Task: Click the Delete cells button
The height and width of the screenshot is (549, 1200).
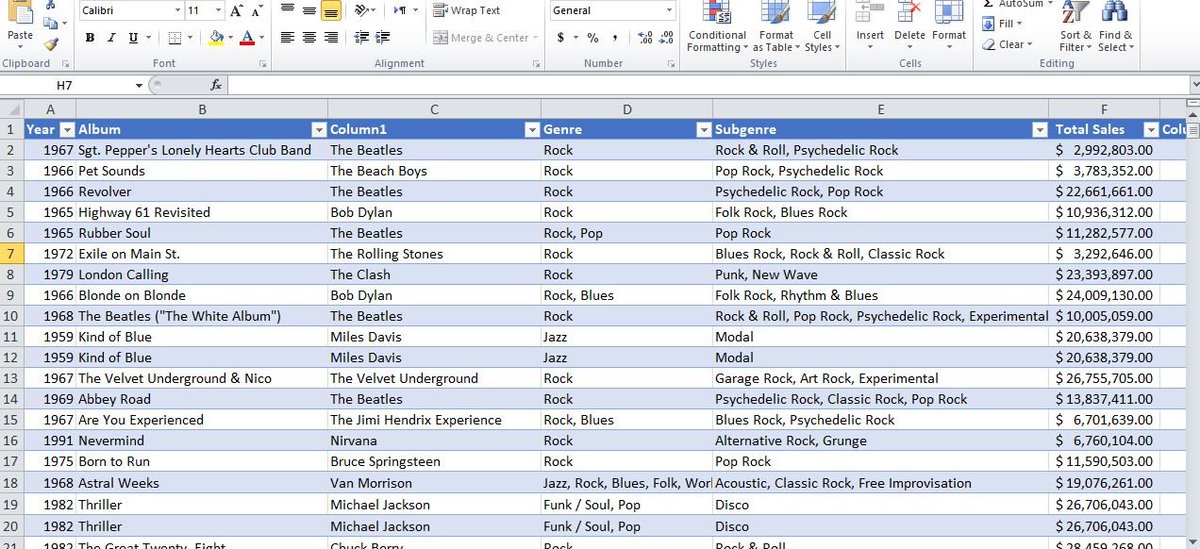Action: click(909, 27)
